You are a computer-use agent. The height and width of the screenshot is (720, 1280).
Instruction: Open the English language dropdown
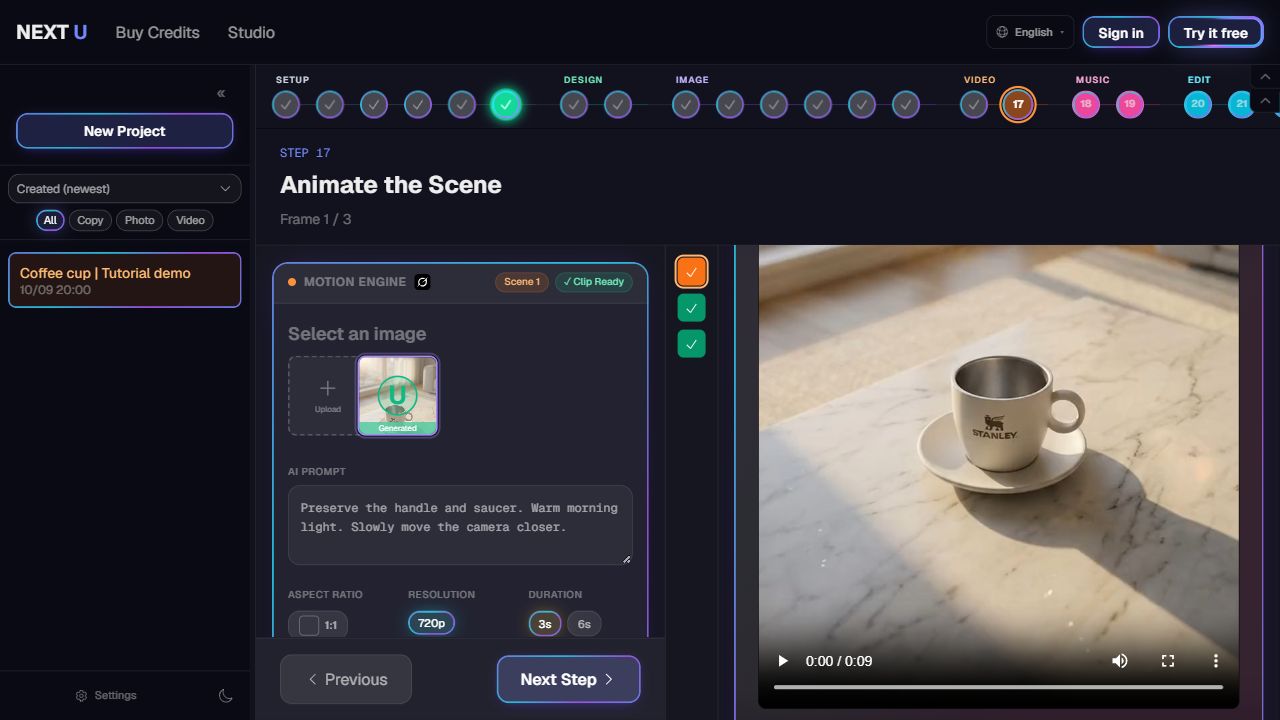(1030, 32)
